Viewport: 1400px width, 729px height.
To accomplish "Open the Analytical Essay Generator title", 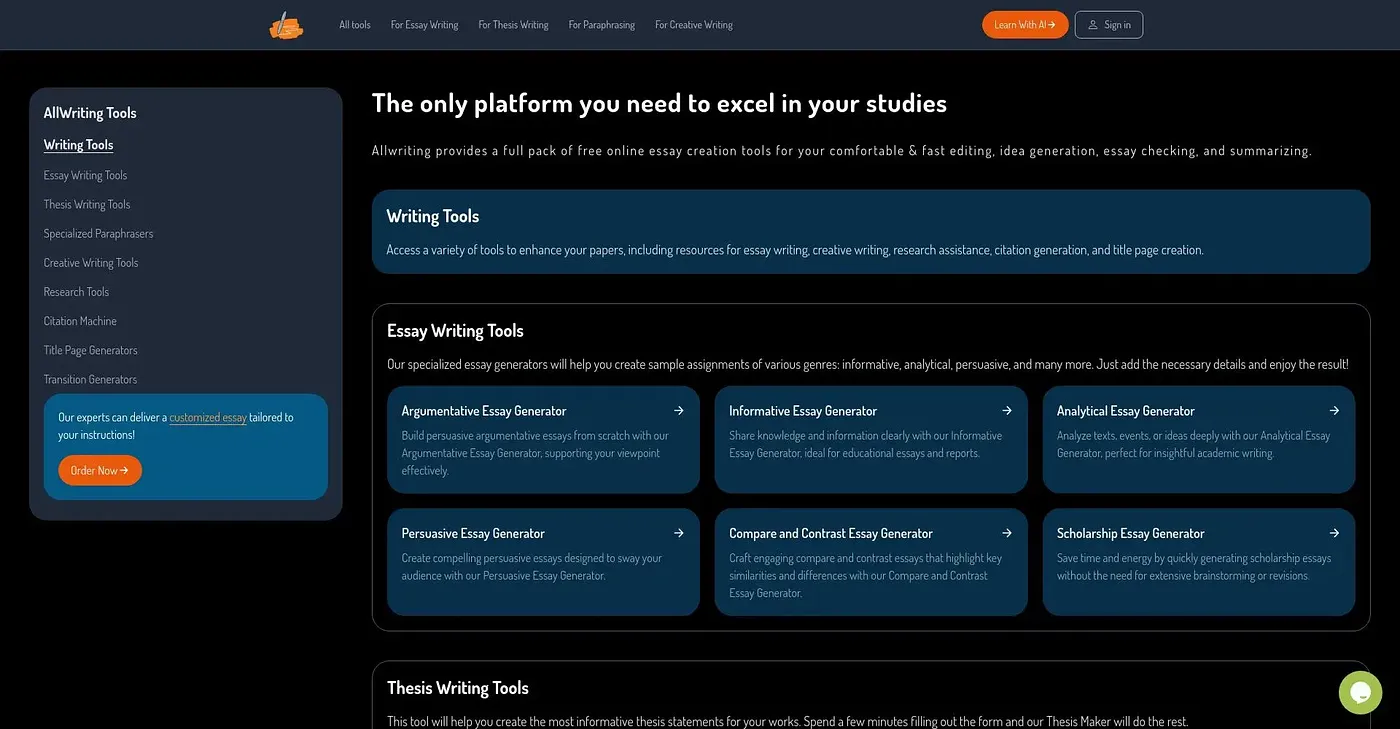I will (x=1126, y=411).
